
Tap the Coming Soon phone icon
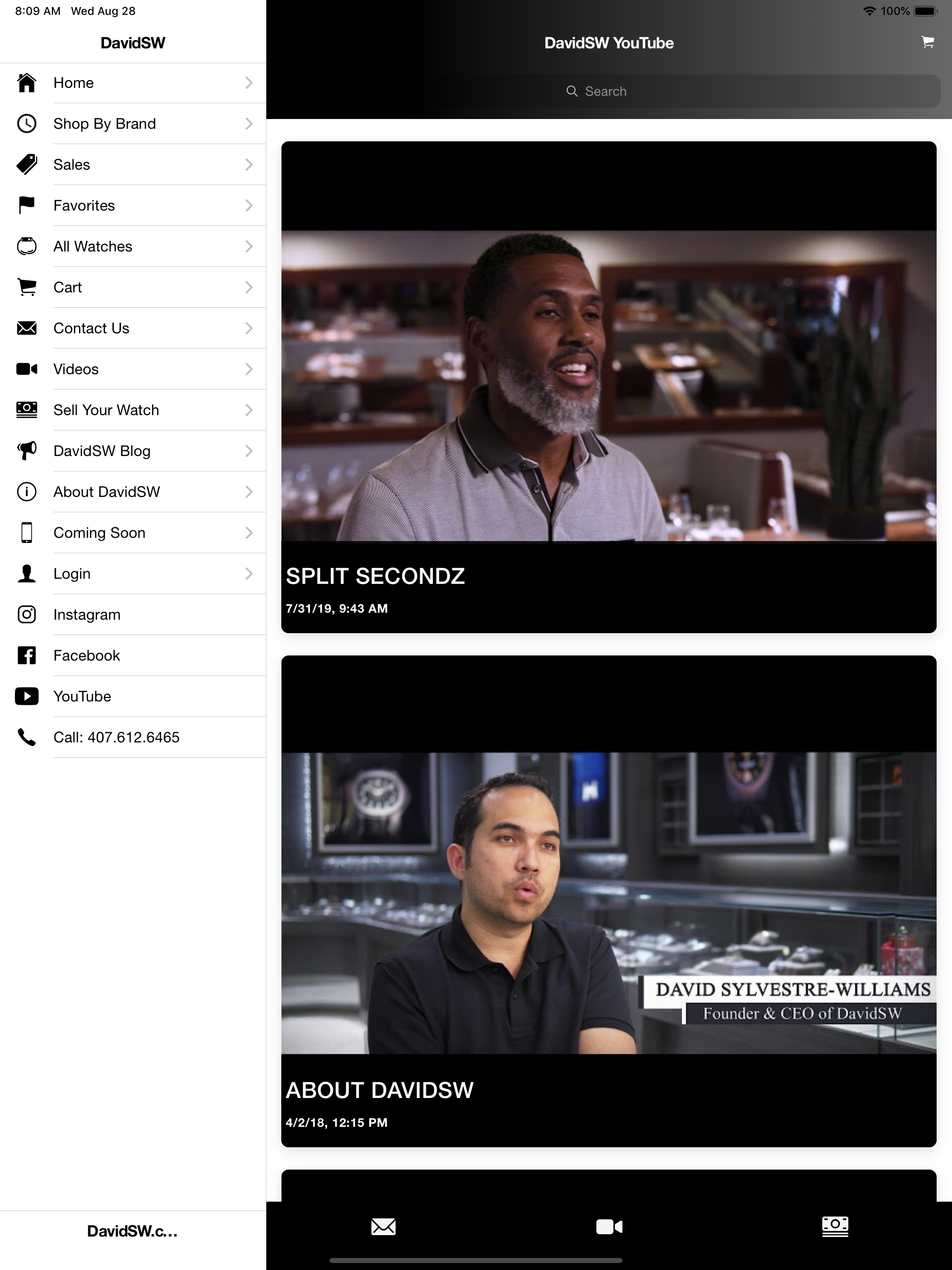point(26,532)
